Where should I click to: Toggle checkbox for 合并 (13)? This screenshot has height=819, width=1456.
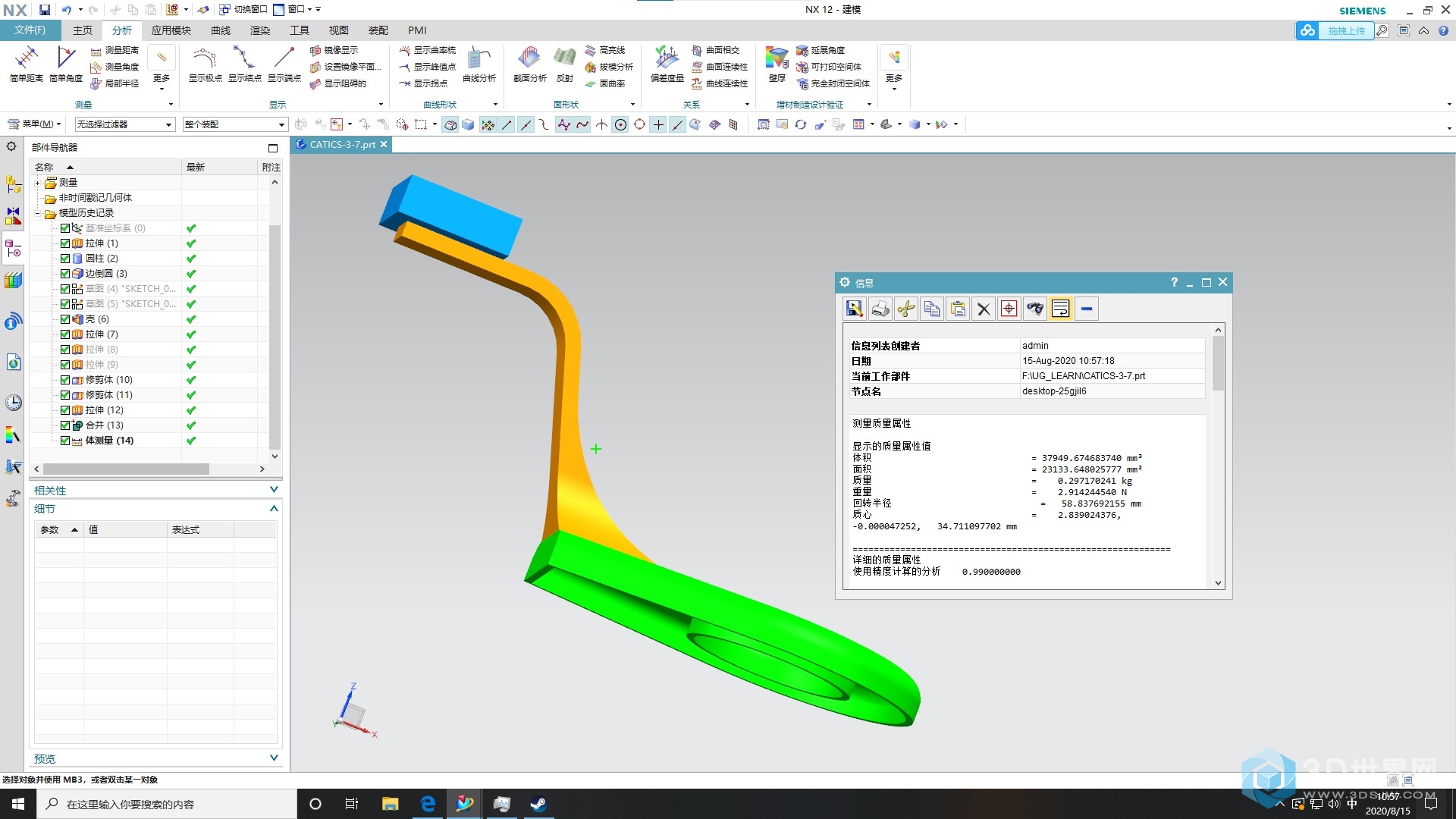65,425
